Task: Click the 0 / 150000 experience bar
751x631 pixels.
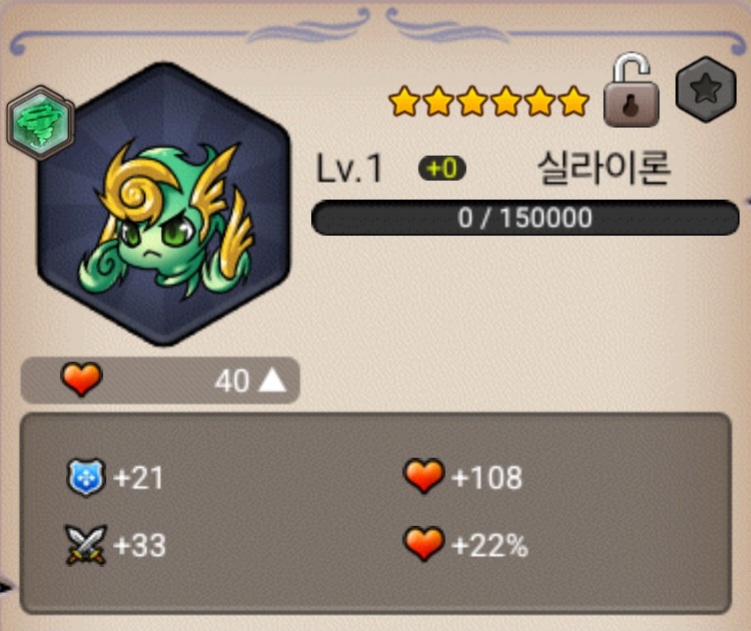Action: click(x=525, y=218)
